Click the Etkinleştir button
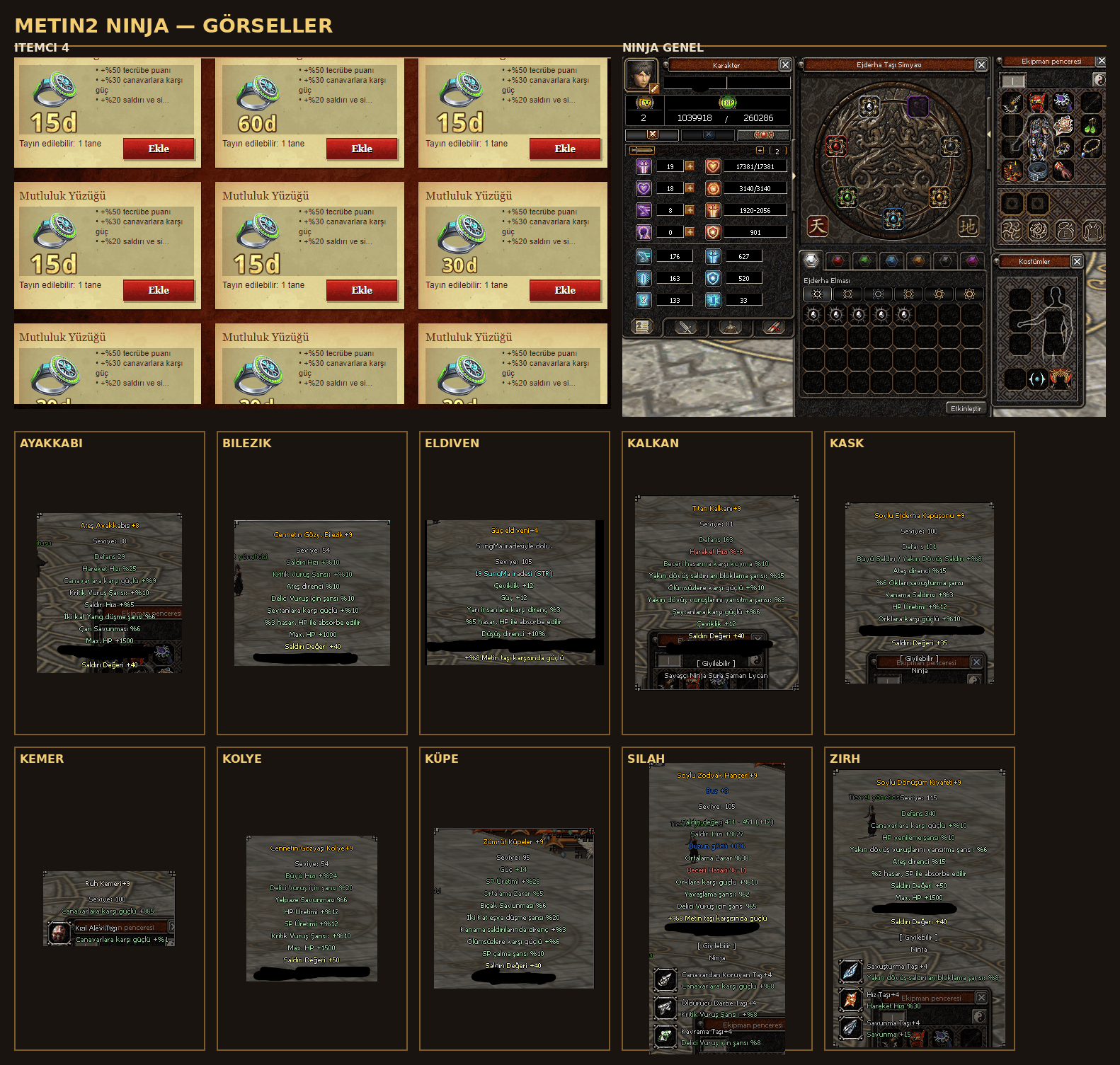Image resolution: width=1120 pixels, height=1065 pixels. [x=966, y=408]
